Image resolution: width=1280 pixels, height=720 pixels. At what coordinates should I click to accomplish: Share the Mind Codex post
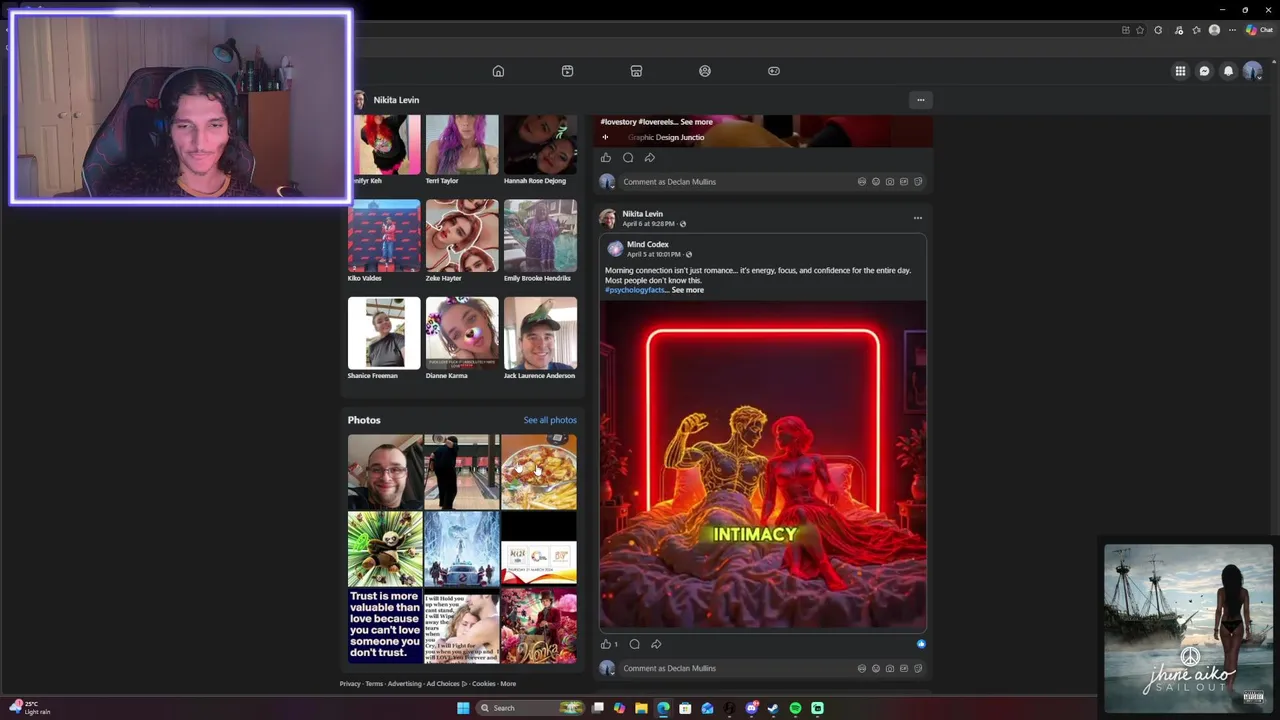(x=656, y=644)
